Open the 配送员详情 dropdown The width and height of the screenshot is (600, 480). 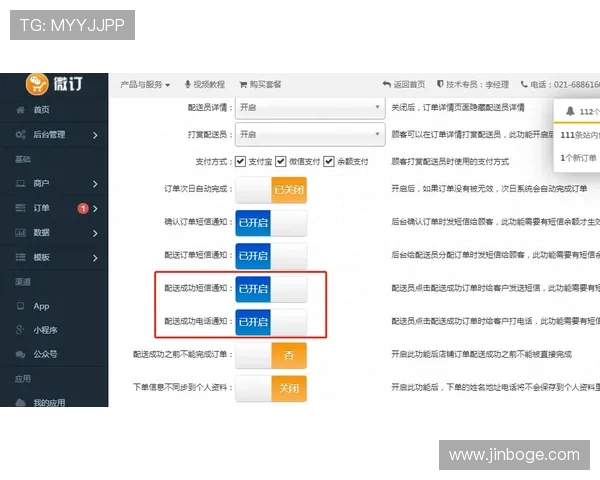coord(310,108)
